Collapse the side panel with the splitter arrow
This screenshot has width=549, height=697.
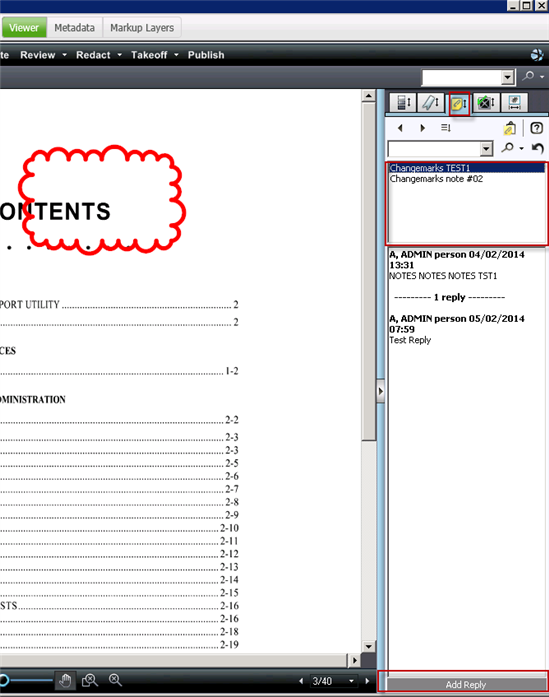(381, 391)
